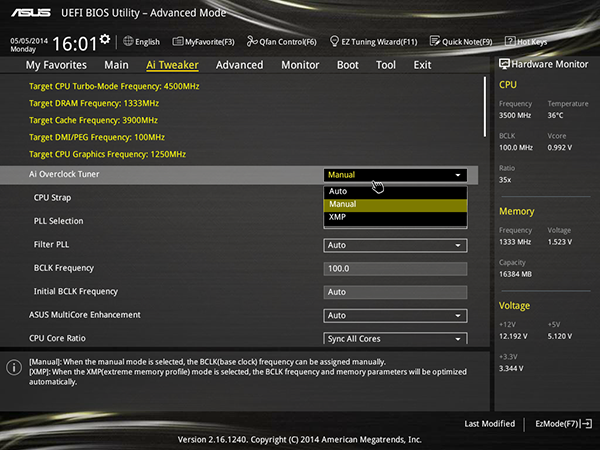Viewport: 600px width, 450px height.
Task: Click the +12V reading 12.192 V
Action: [x=513, y=336]
